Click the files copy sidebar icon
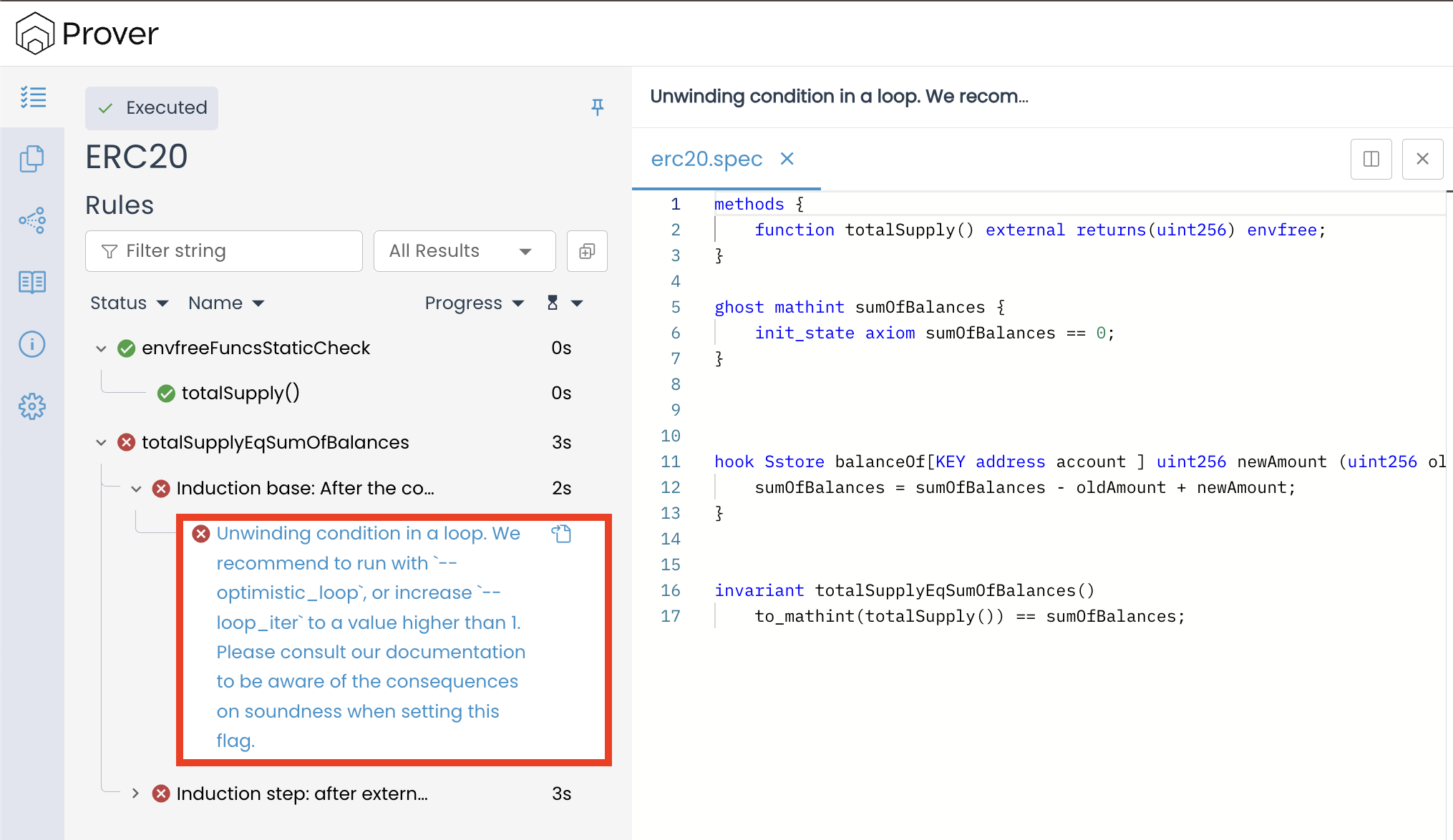Screen dimensions: 1453x840 coord(32,159)
